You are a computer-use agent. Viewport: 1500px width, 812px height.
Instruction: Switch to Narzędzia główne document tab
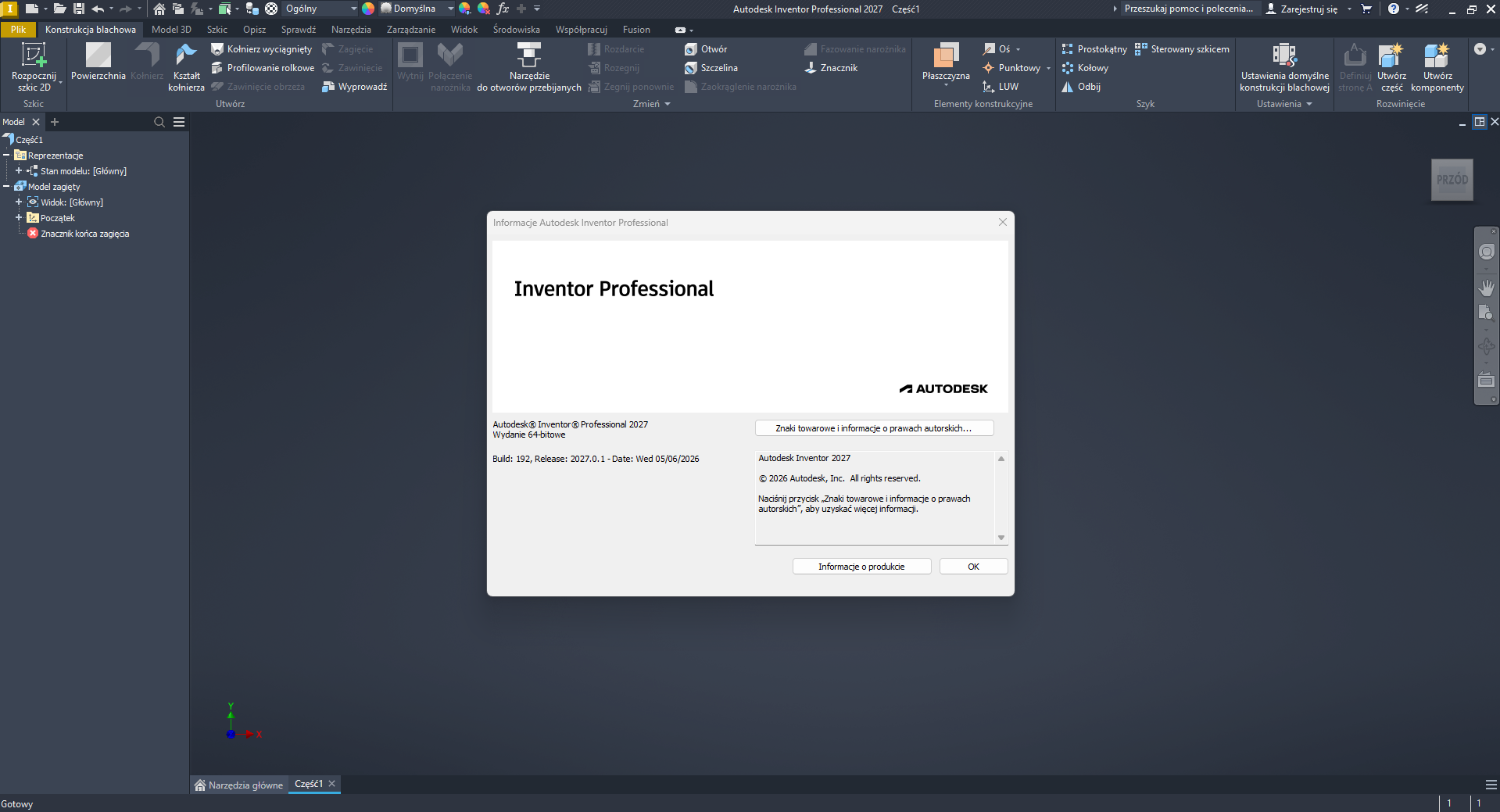(x=238, y=785)
